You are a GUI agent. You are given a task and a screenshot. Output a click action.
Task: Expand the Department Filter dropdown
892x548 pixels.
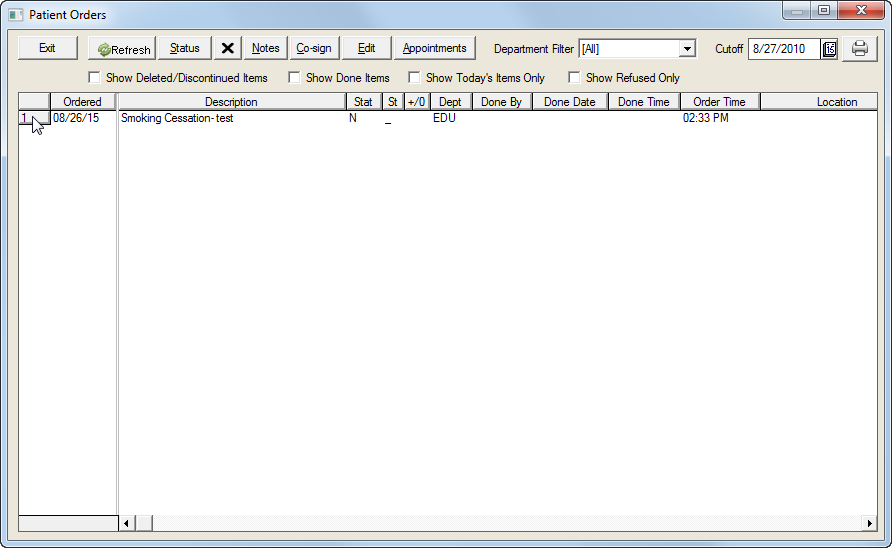[x=687, y=49]
